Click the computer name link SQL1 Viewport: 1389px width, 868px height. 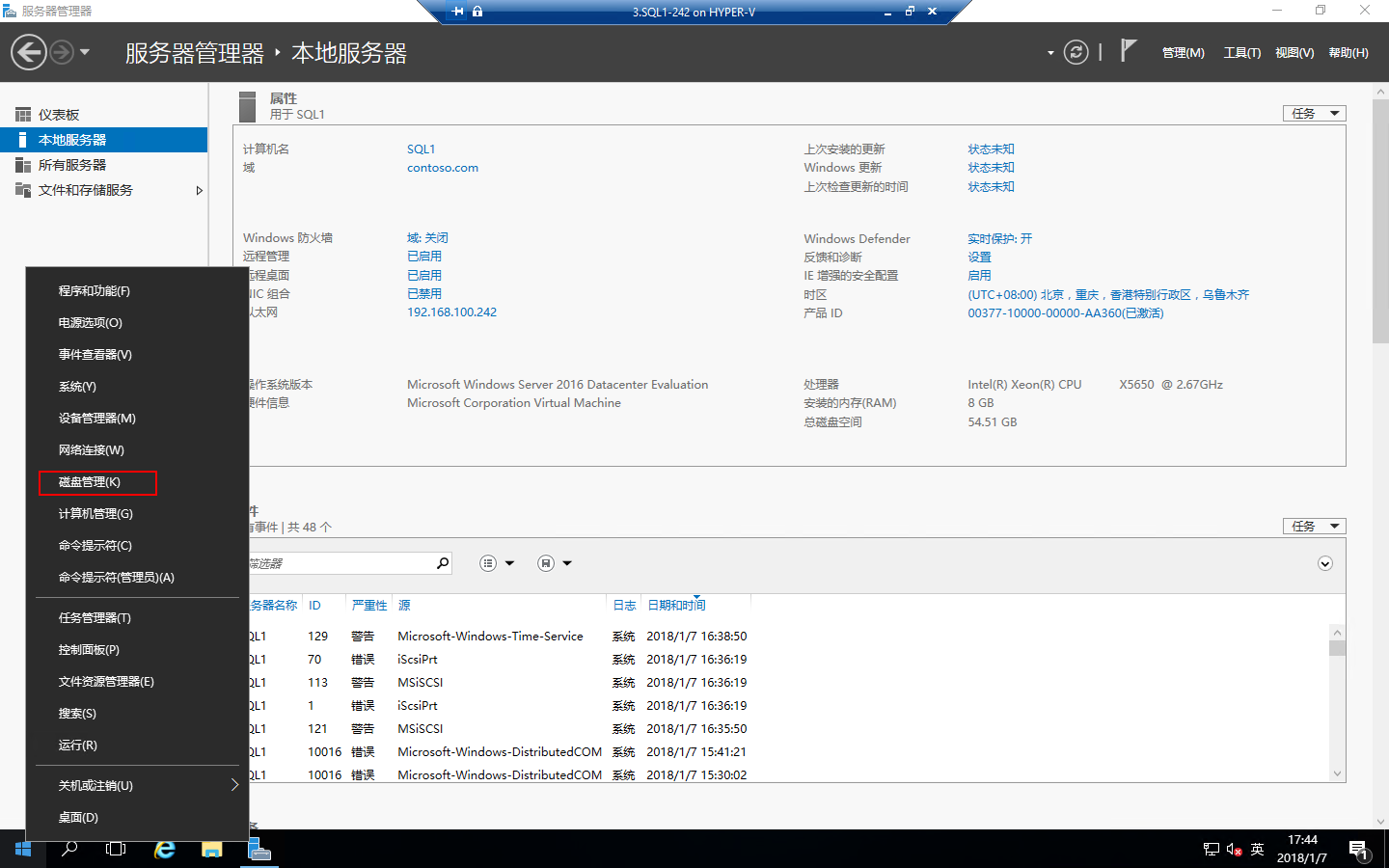(x=421, y=149)
